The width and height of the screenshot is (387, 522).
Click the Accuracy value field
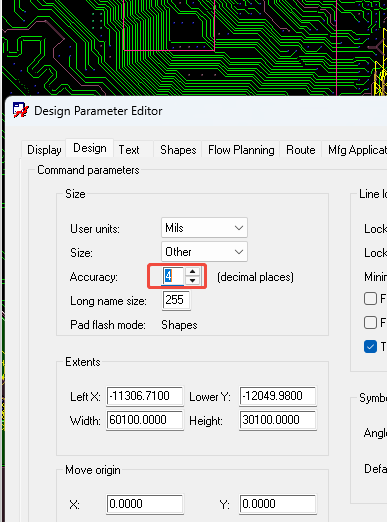pos(173,276)
